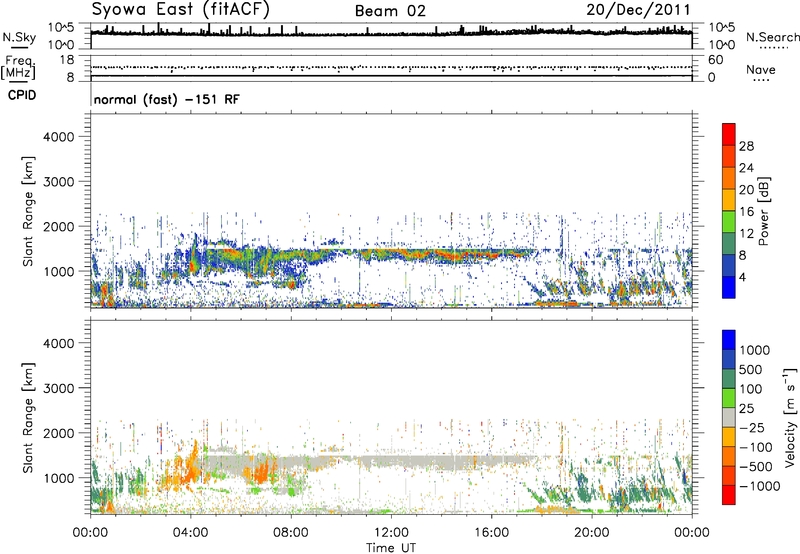
Task: Click the 10^0 tick beside N.Search
Action: pyautogui.click(x=722, y=45)
